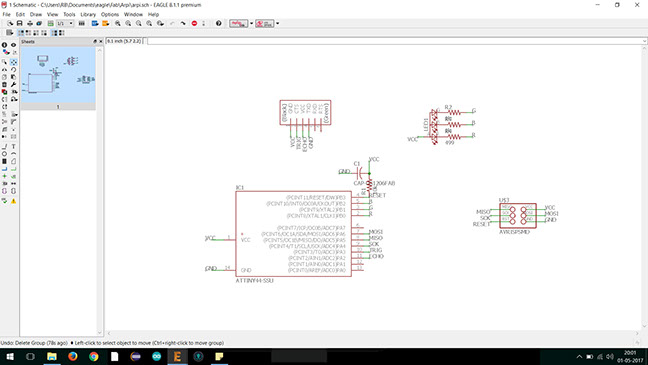Click the Use library toolbar icon
Image resolution: width=648 pixels, height=365 pixels.
(x=82, y=24)
